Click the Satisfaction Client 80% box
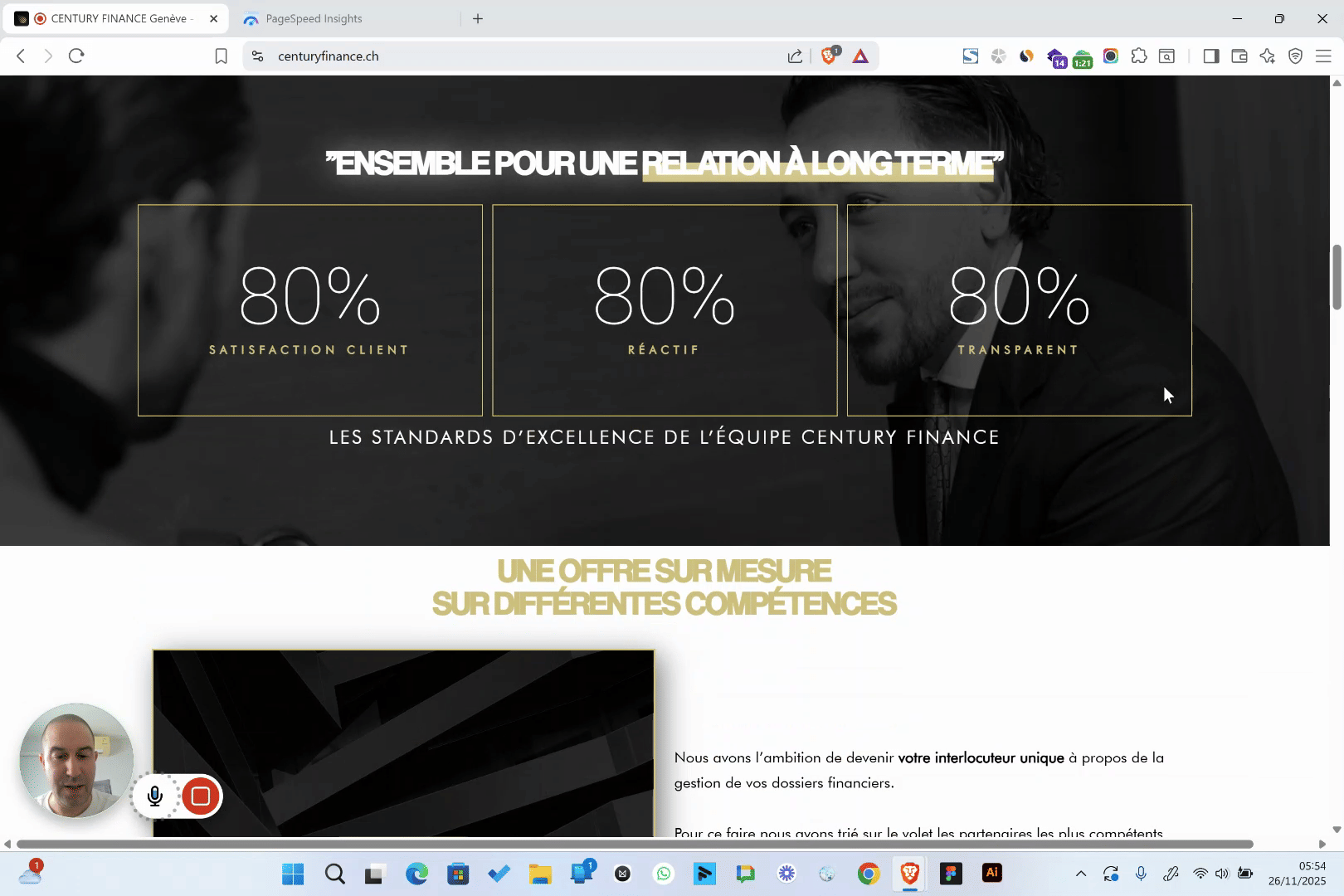The height and width of the screenshot is (896, 1344). coord(309,309)
